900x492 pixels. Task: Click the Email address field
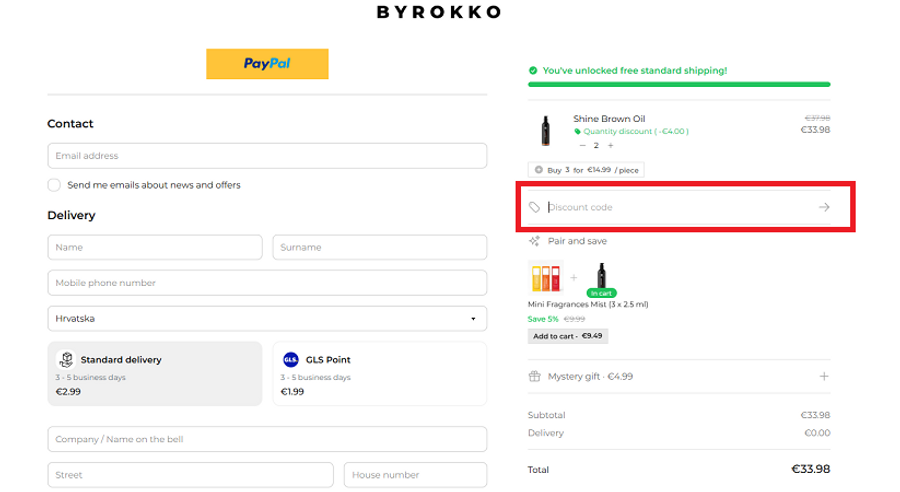[266, 156]
